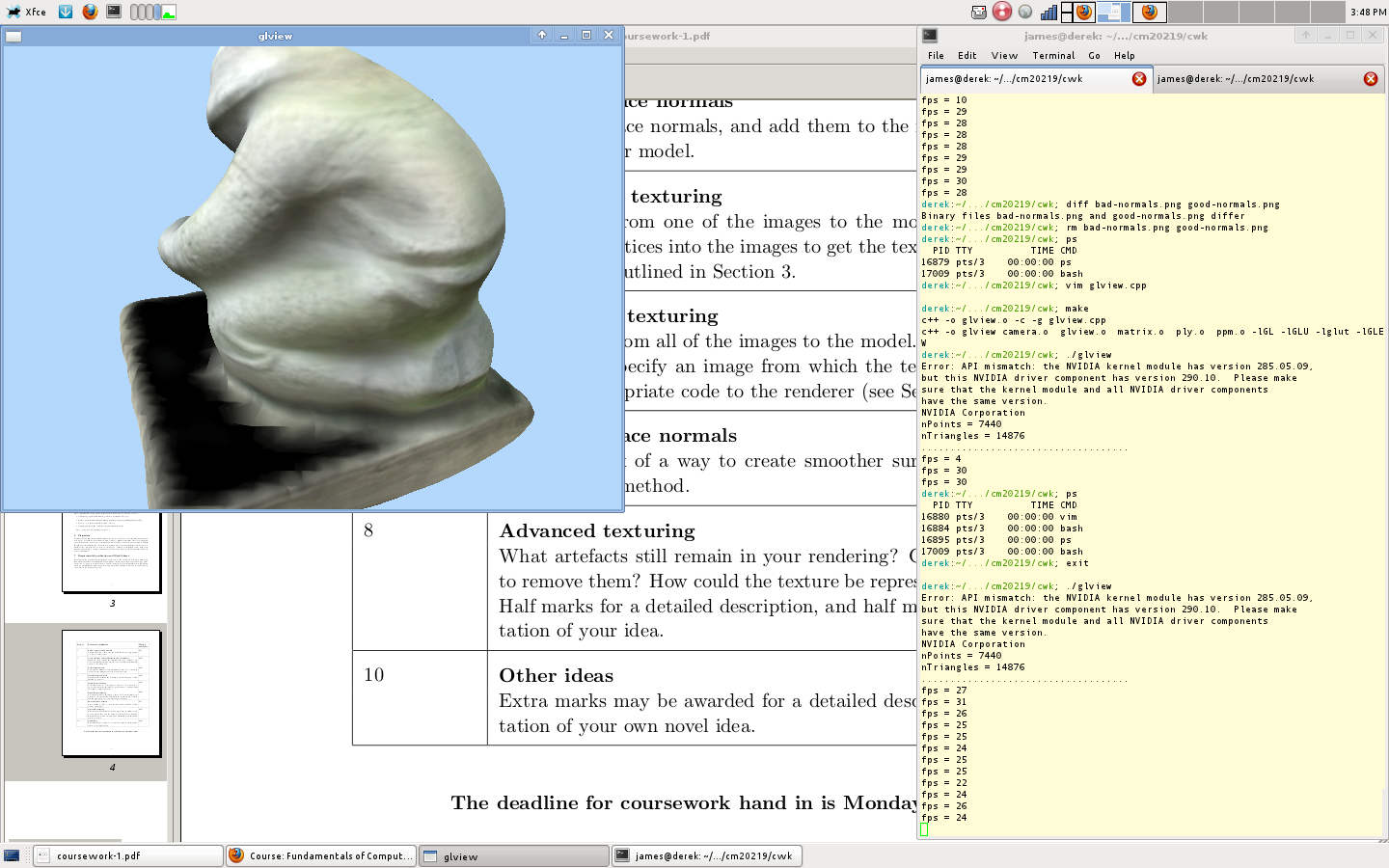Screen dimensions: 1389x868
Task: Open the terminal File menu
Action: tap(936, 56)
